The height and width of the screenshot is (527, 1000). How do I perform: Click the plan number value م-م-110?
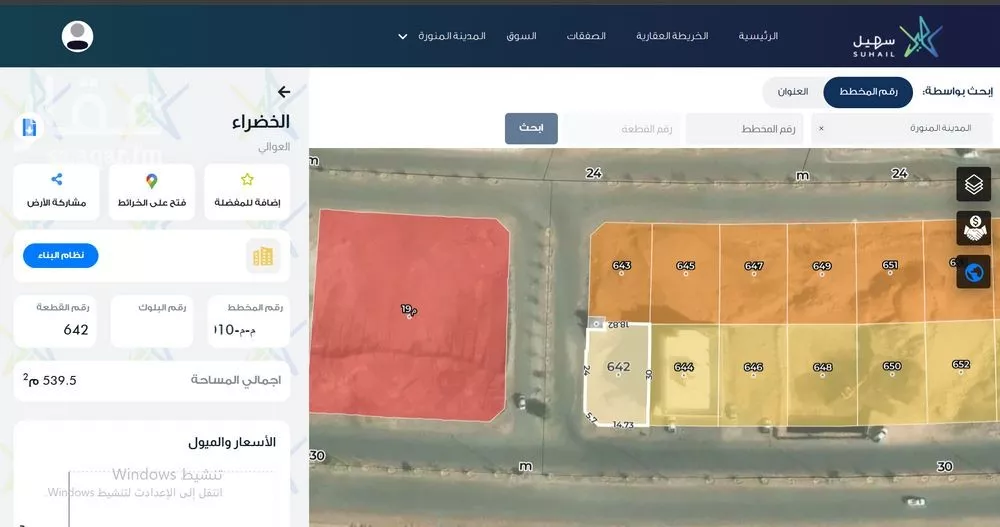coord(235,330)
